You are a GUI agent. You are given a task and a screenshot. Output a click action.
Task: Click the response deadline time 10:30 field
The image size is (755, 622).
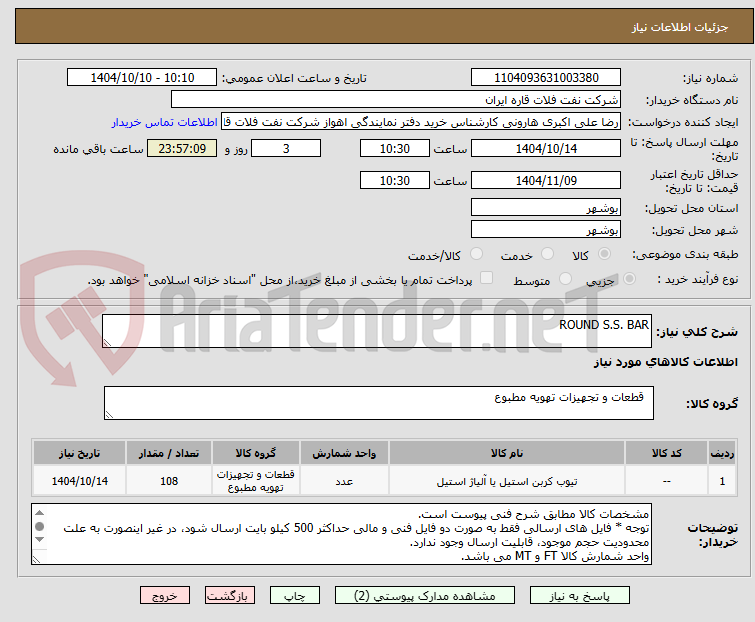coord(394,148)
